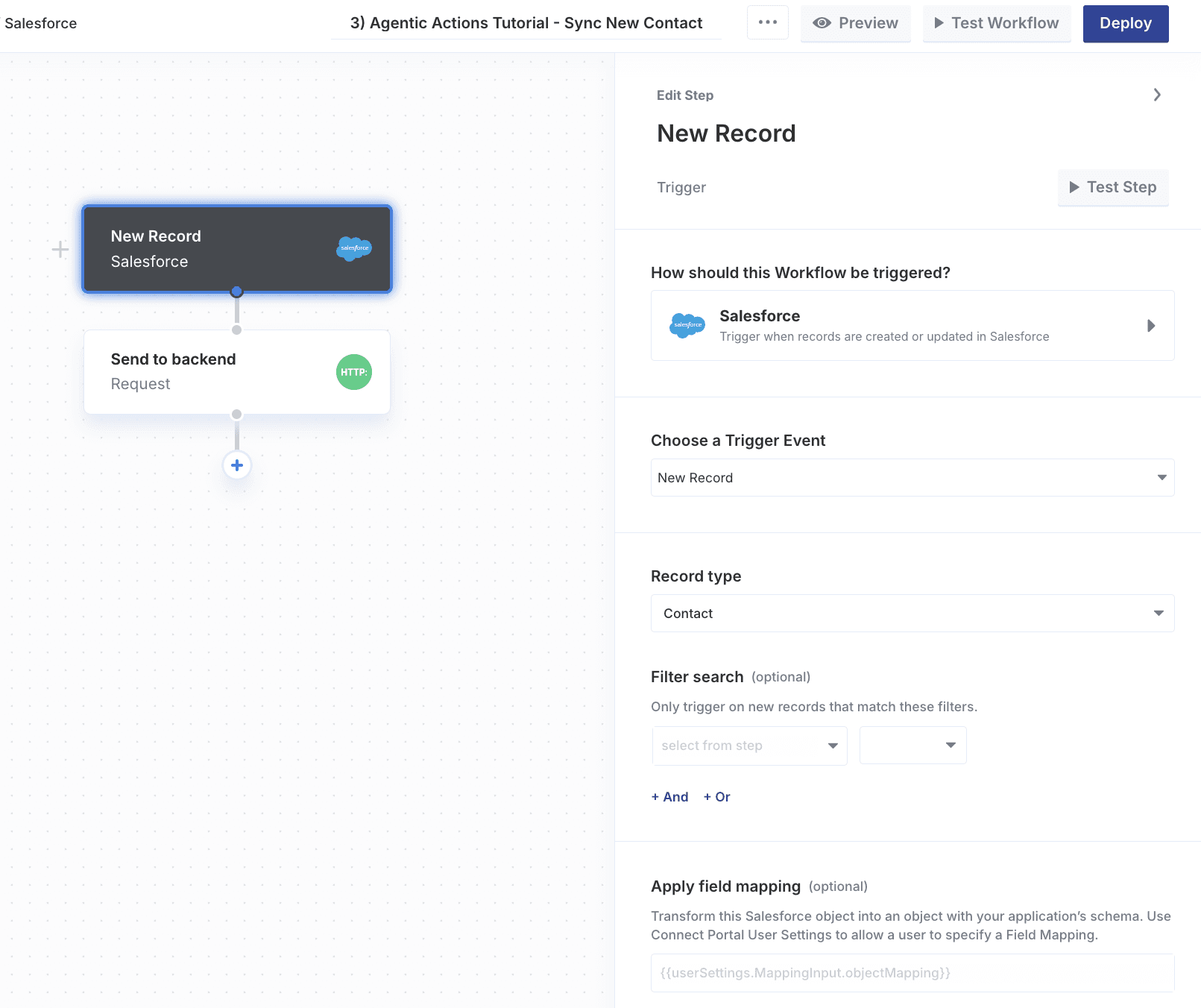Open the empty filter operator dropdown
This screenshot has height=1008, width=1201.
coord(912,746)
